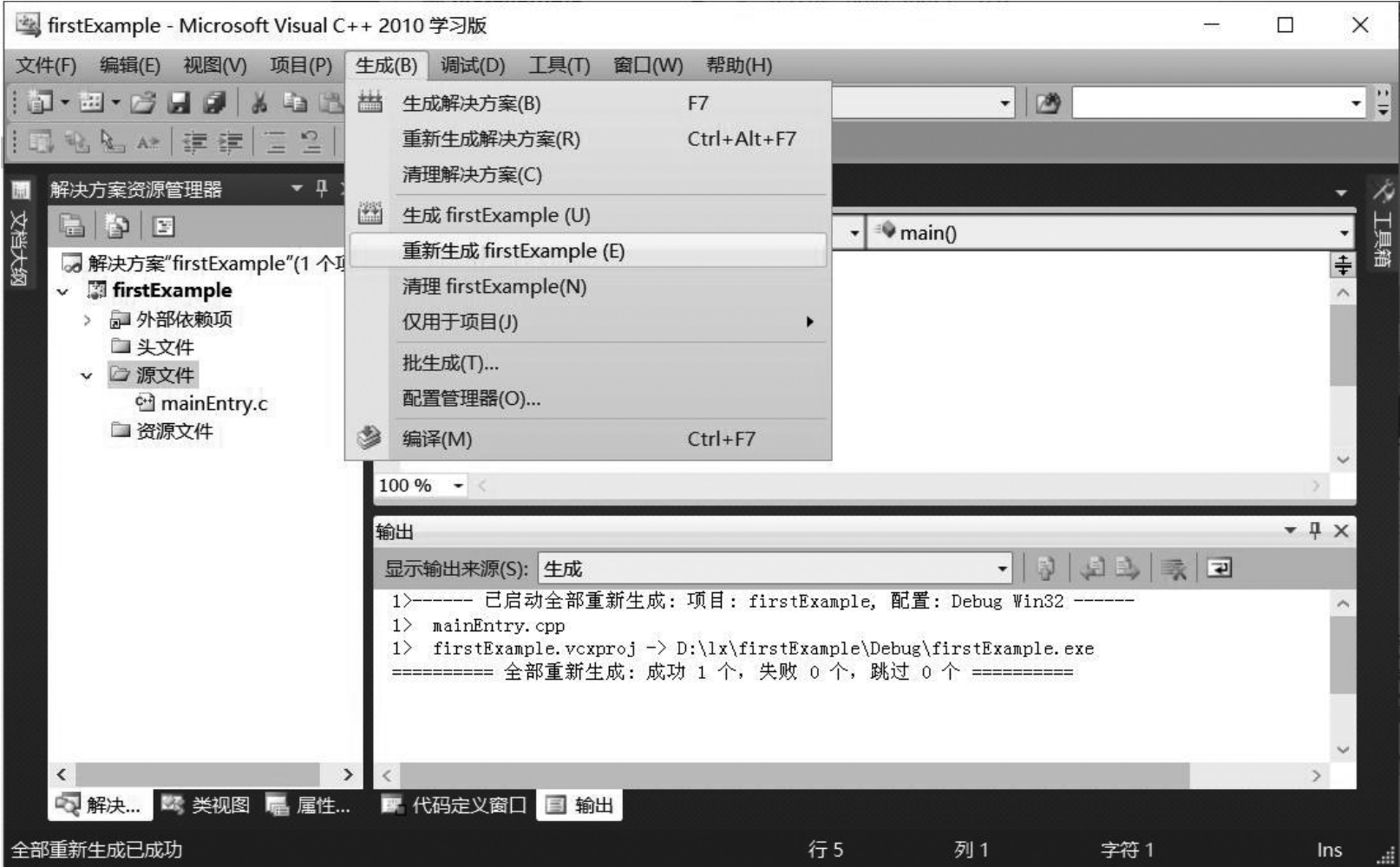Choose 批生成(T)... menu item
Viewport: 1400px width, 867px height.
tap(589, 362)
